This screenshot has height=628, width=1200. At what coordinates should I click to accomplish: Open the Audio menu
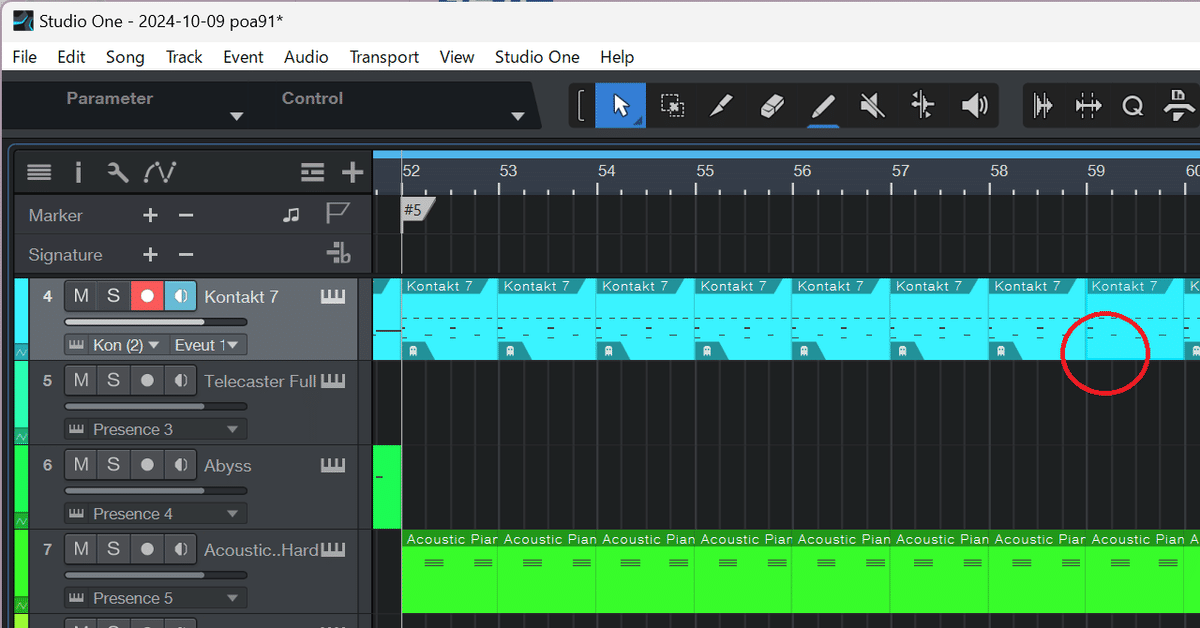tap(306, 57)
